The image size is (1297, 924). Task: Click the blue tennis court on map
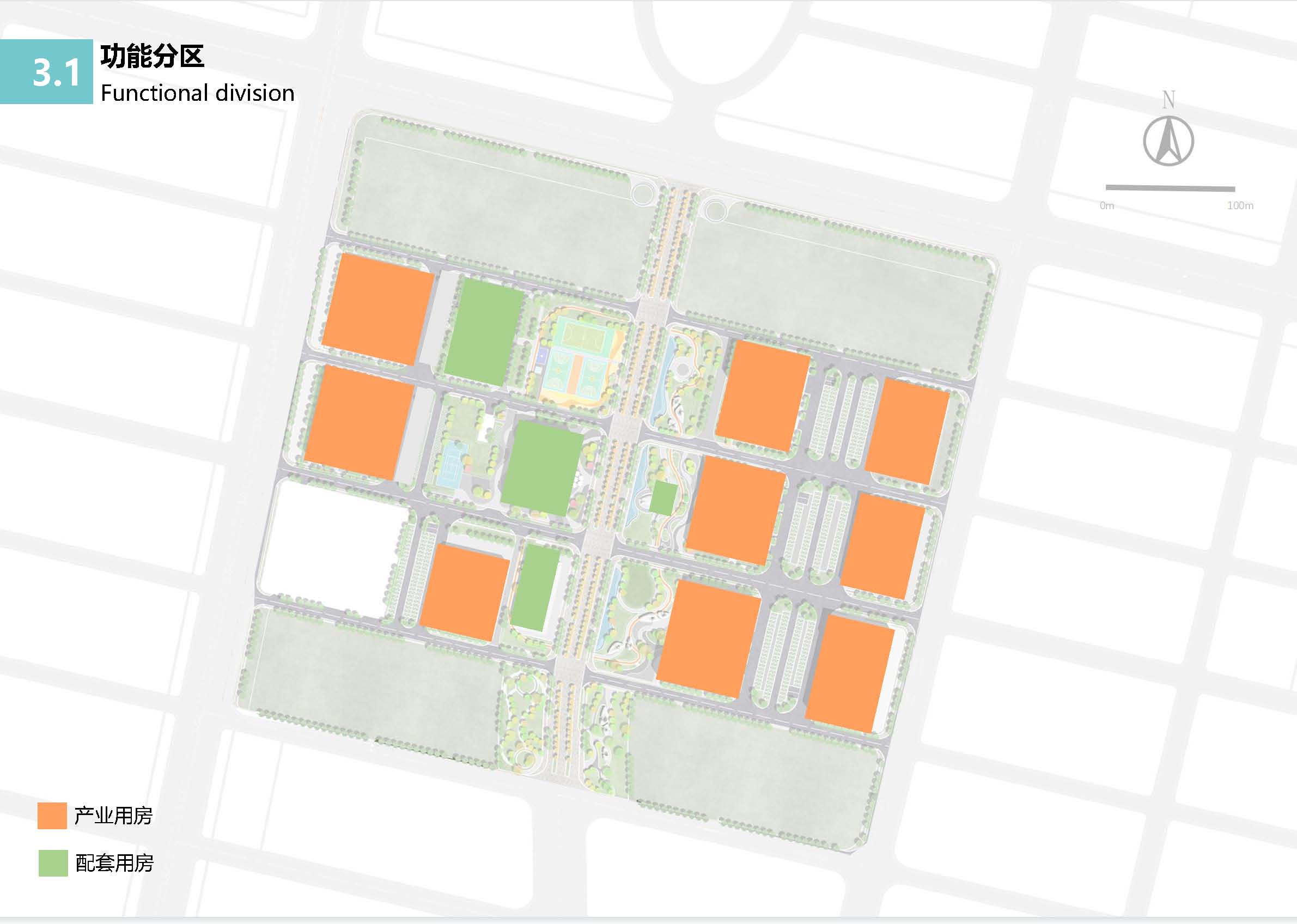click(451, 465)
